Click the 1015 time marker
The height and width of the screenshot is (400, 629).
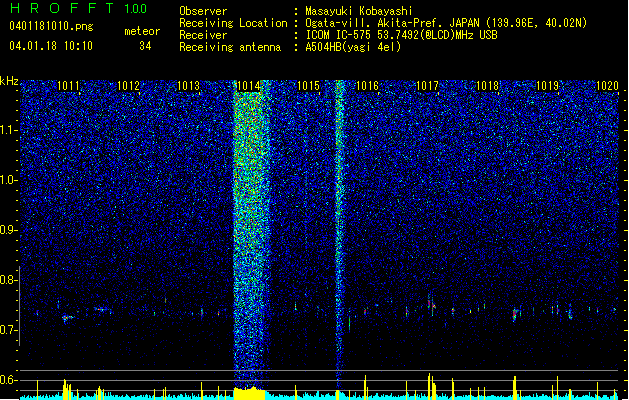point(308,86)
